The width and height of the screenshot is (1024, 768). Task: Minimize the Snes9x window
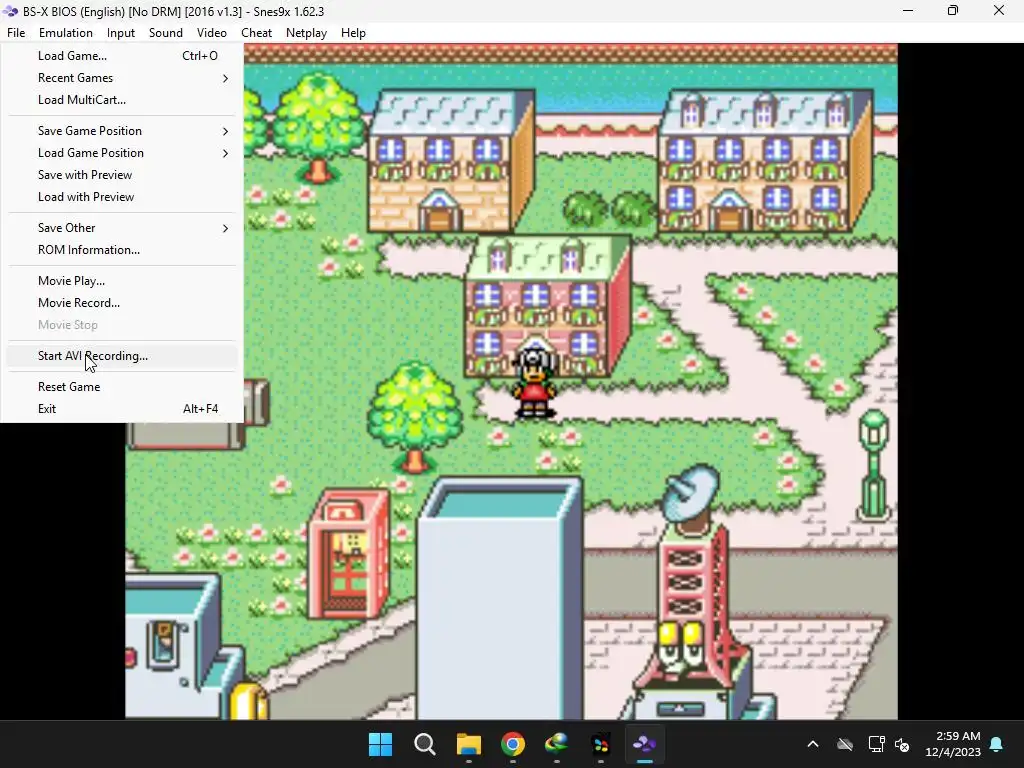[x=908, y=11]
